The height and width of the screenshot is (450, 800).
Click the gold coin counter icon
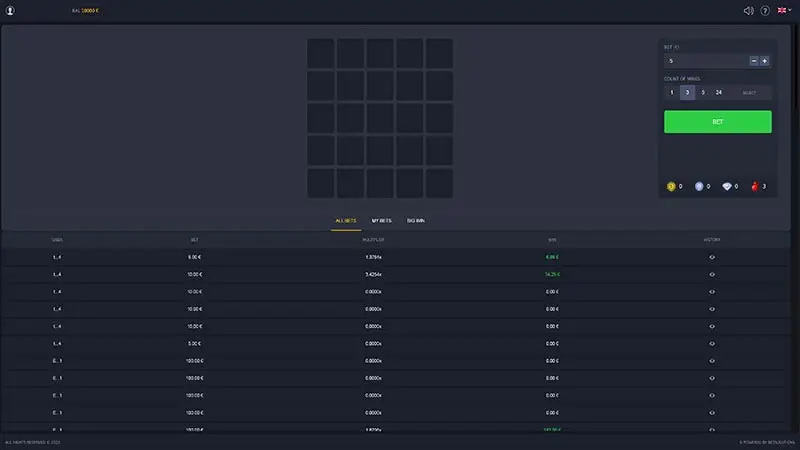671,187
